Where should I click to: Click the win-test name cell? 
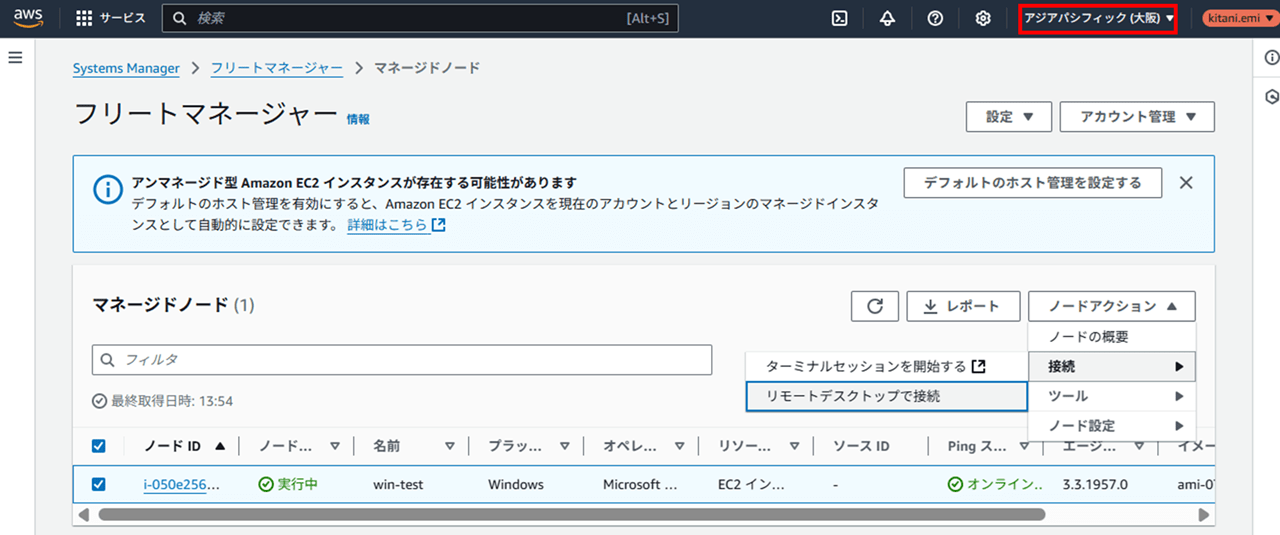[398, 484]
